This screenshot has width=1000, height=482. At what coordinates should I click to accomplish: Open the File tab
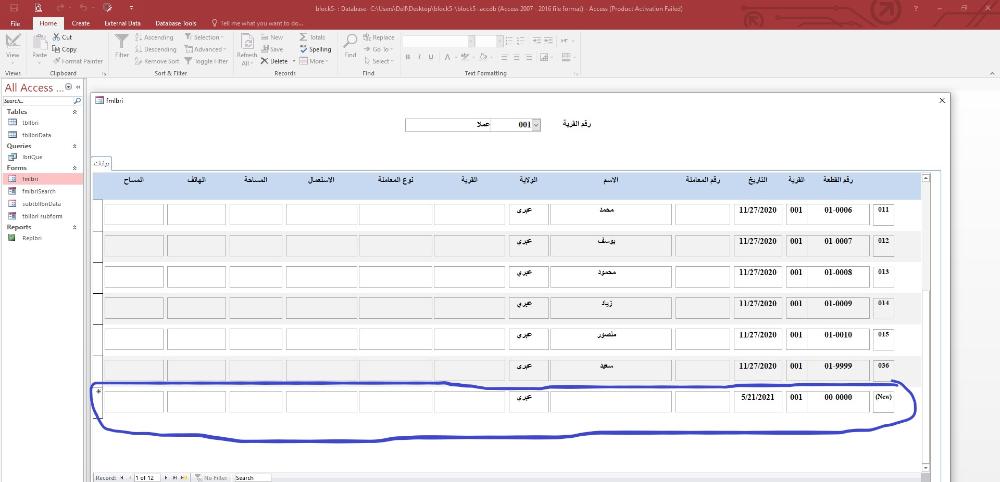15,23
